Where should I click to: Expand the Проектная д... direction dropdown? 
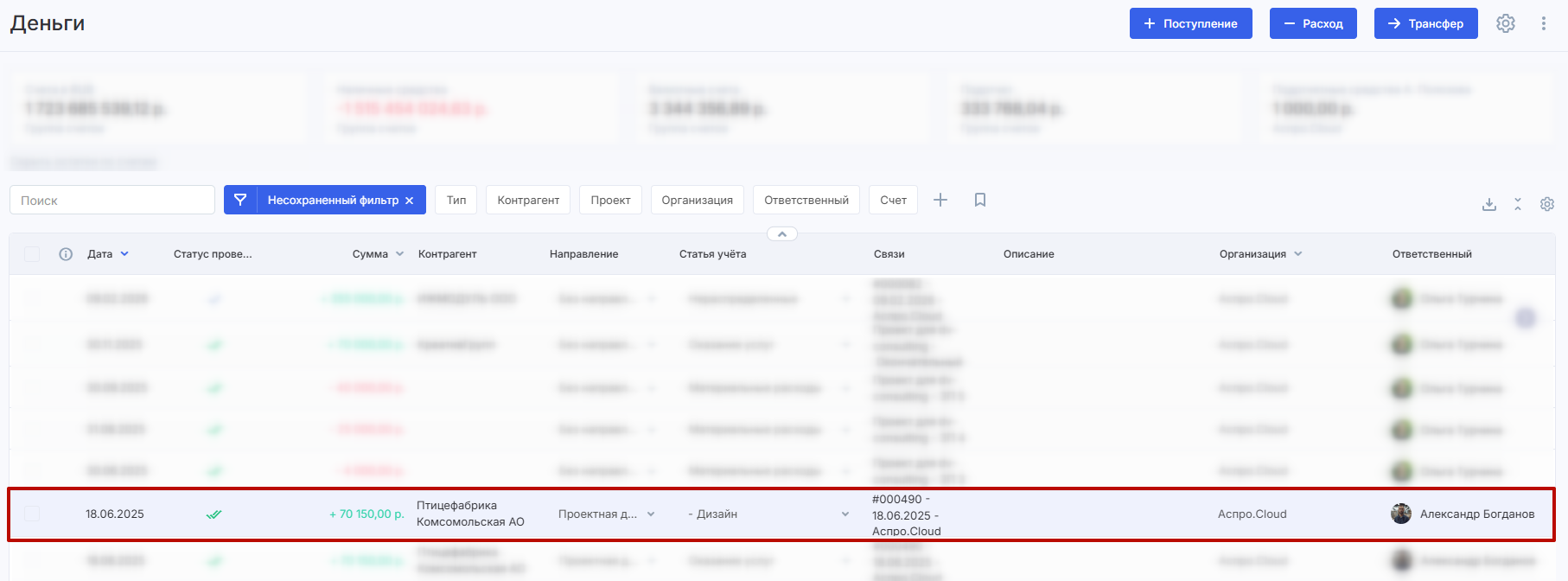click(x=651, y=514)
